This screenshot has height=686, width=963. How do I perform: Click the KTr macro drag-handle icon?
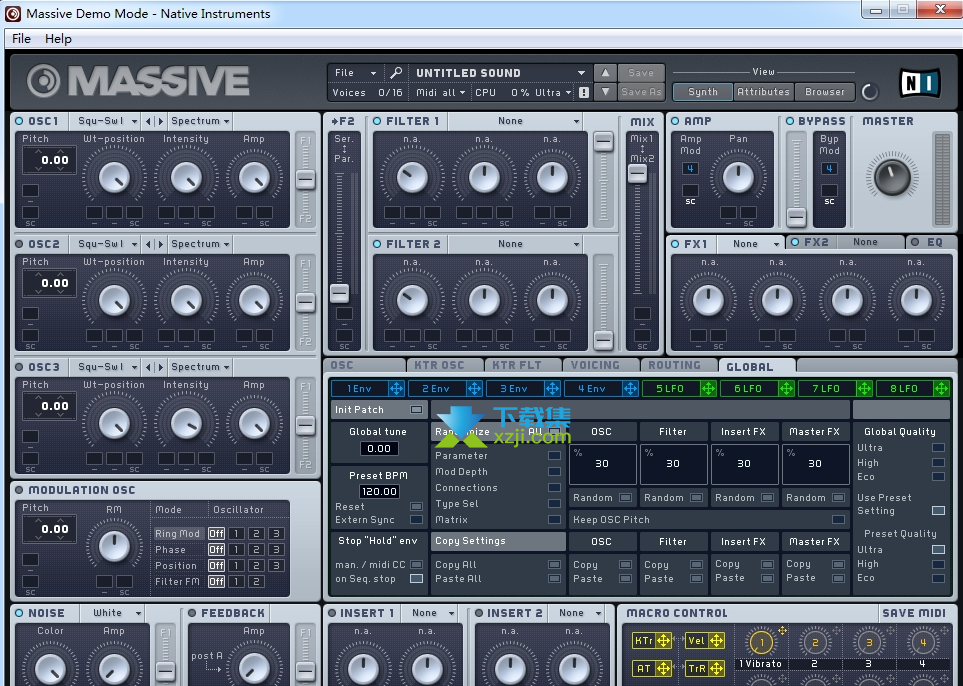664,641
